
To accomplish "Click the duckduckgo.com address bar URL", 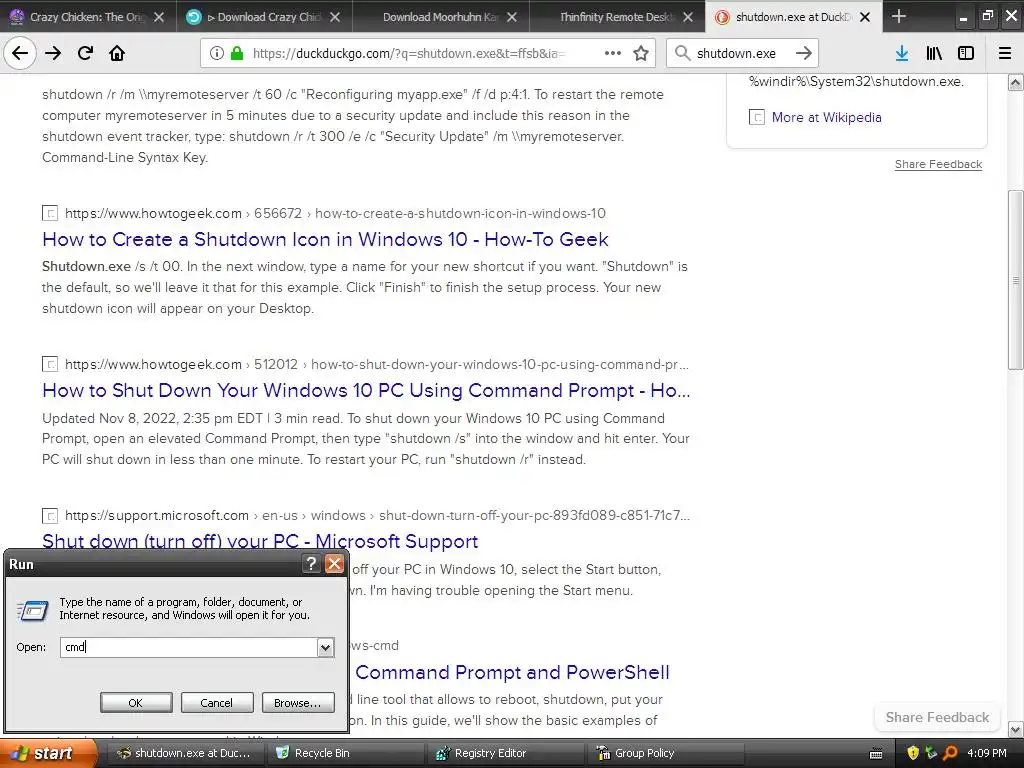I will pos(409,54).
